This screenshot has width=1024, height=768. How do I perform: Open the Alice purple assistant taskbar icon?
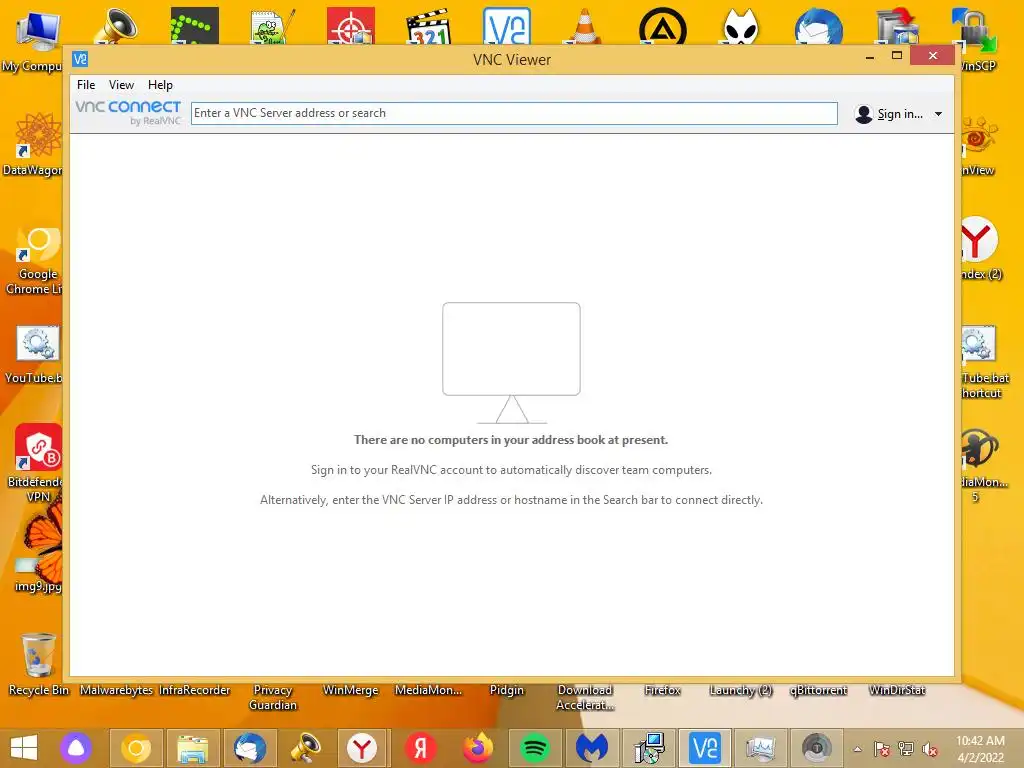pyautogui.click(x=76, y=748)
